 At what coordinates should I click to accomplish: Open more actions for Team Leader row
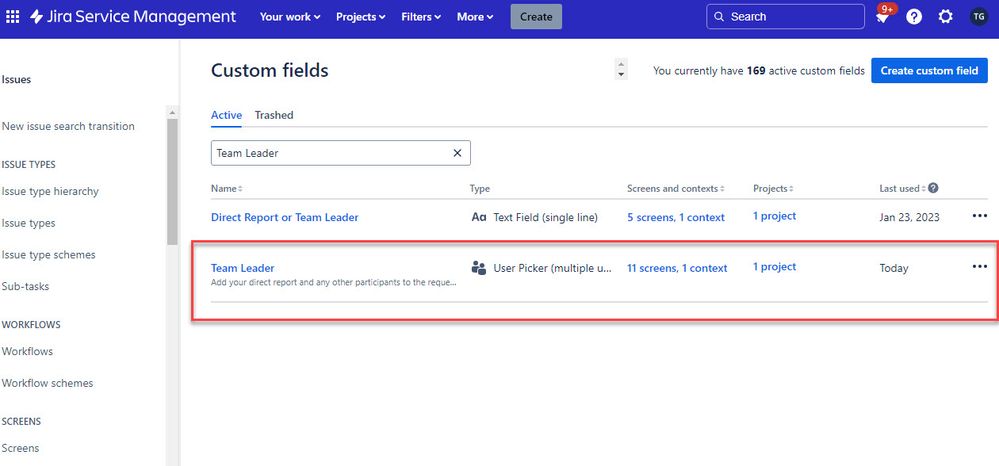pyautogui.click(x=980, y=266)
